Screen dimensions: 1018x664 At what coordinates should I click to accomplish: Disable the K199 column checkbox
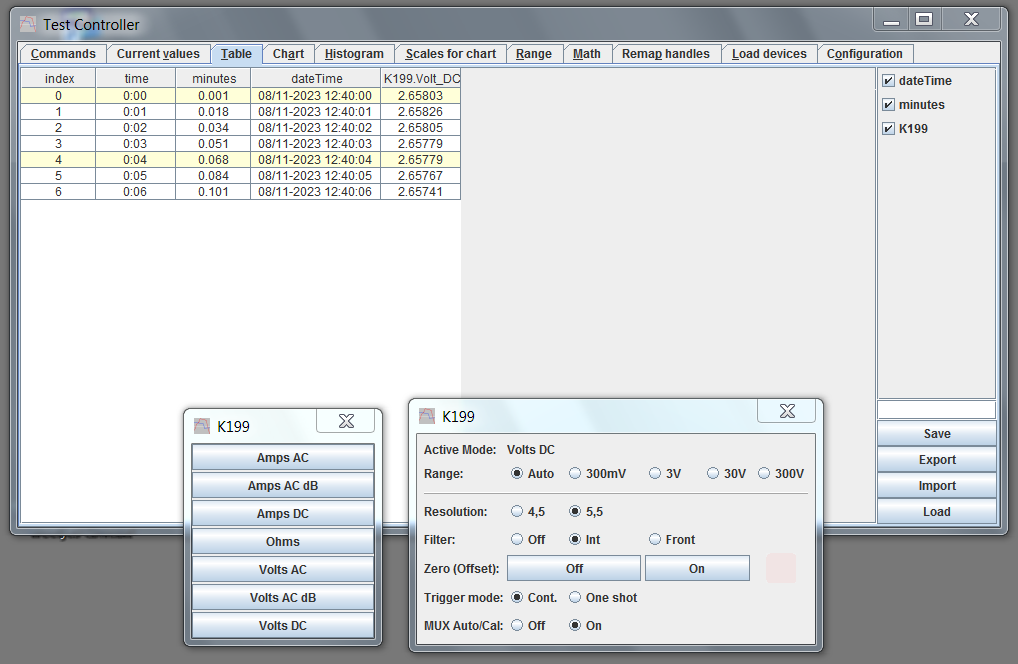click(x=888, y=129)
